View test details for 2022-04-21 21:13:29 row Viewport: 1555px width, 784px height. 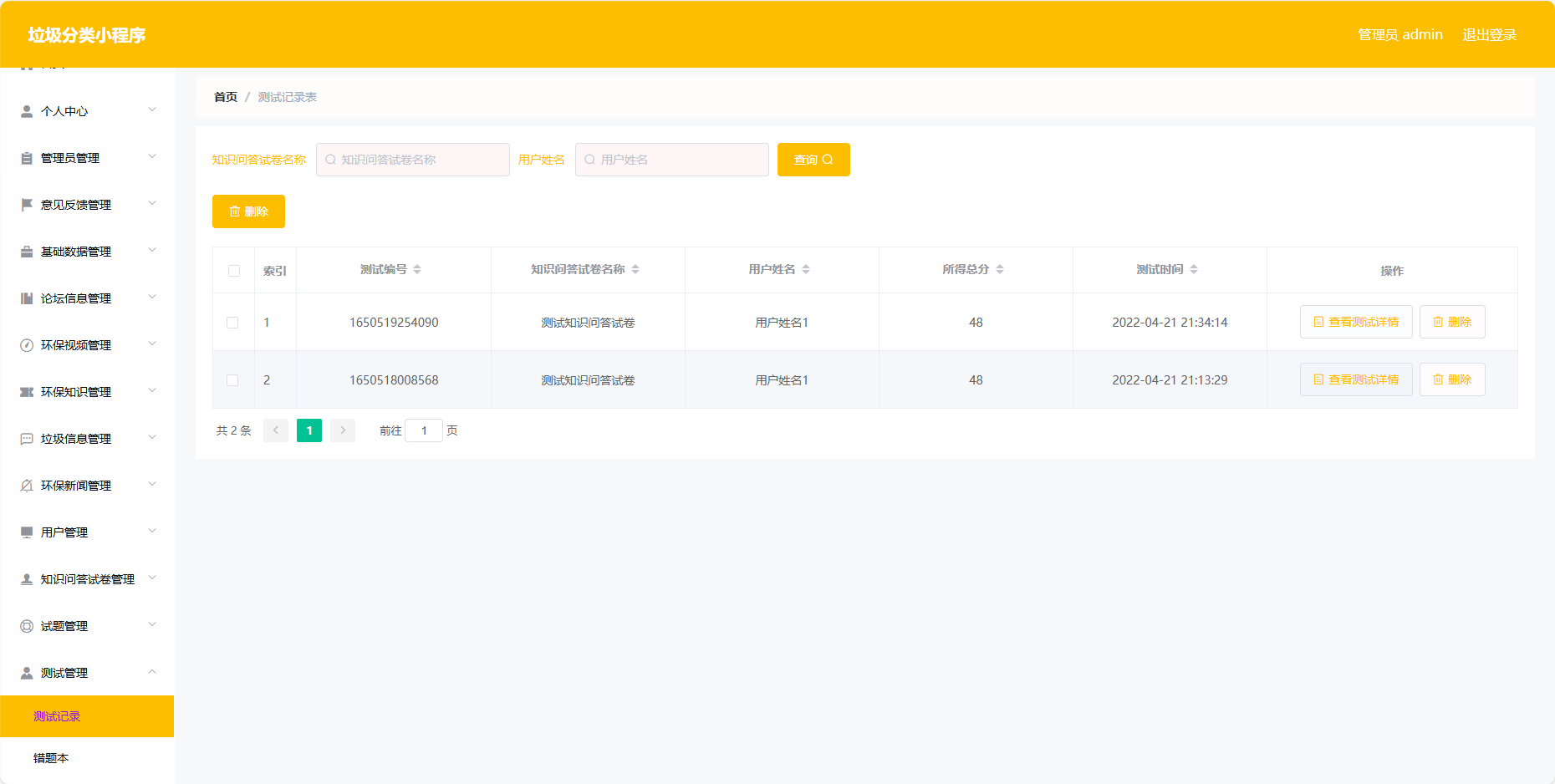(x=1356, y=379)
